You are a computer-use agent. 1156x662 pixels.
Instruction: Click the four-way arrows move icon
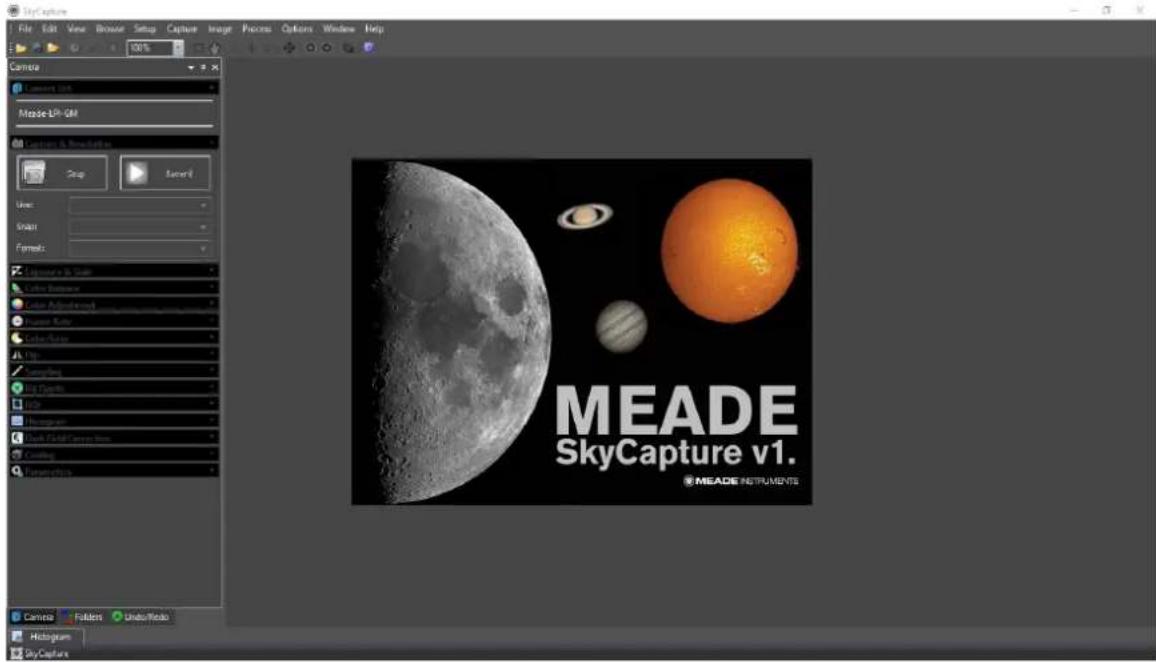pyautogui.click(x=289, y=48)
